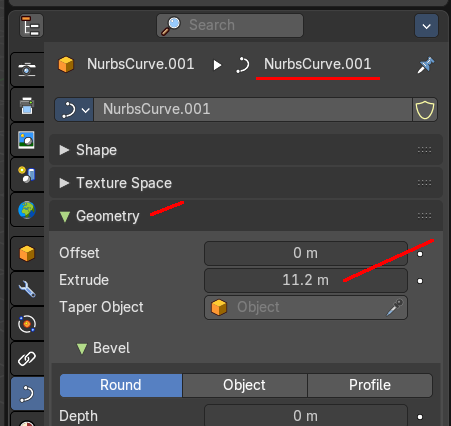
Task: Expand the Texture Space panel
Action: 246,183
